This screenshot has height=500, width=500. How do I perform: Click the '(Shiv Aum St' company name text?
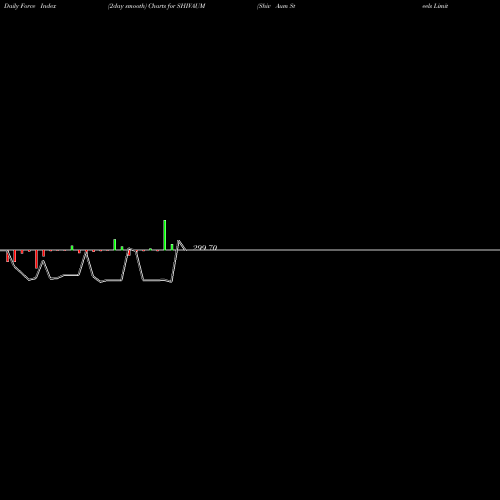pyautogui.click(x=276, y=6)
